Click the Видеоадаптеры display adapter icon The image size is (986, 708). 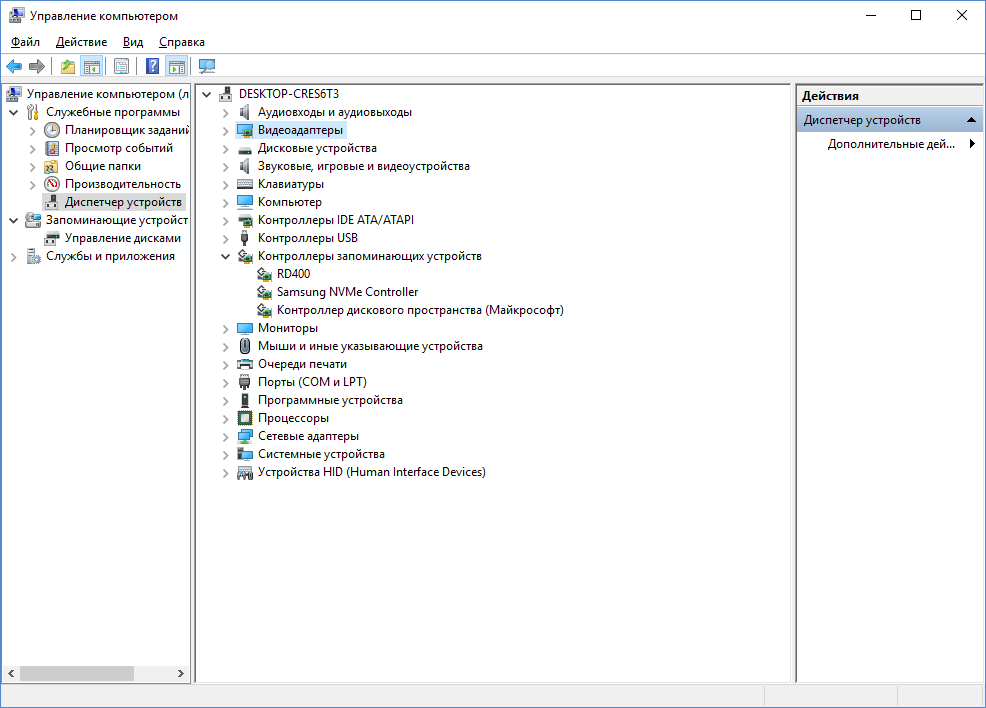[245, 130]
